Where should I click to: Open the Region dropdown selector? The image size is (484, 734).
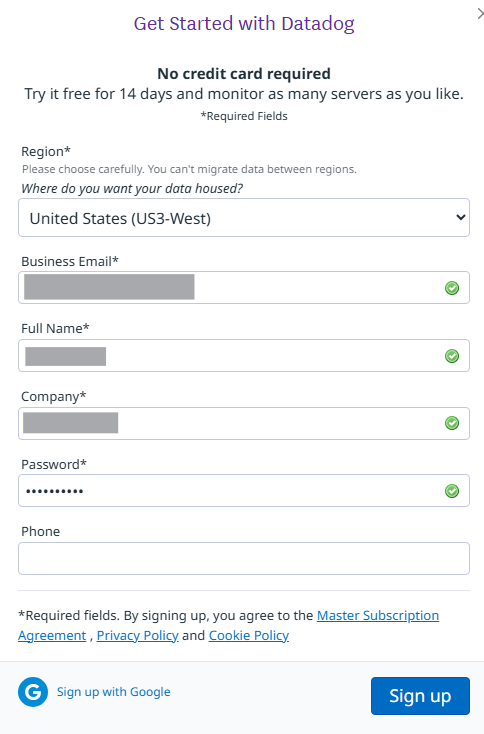coord(244,218)
